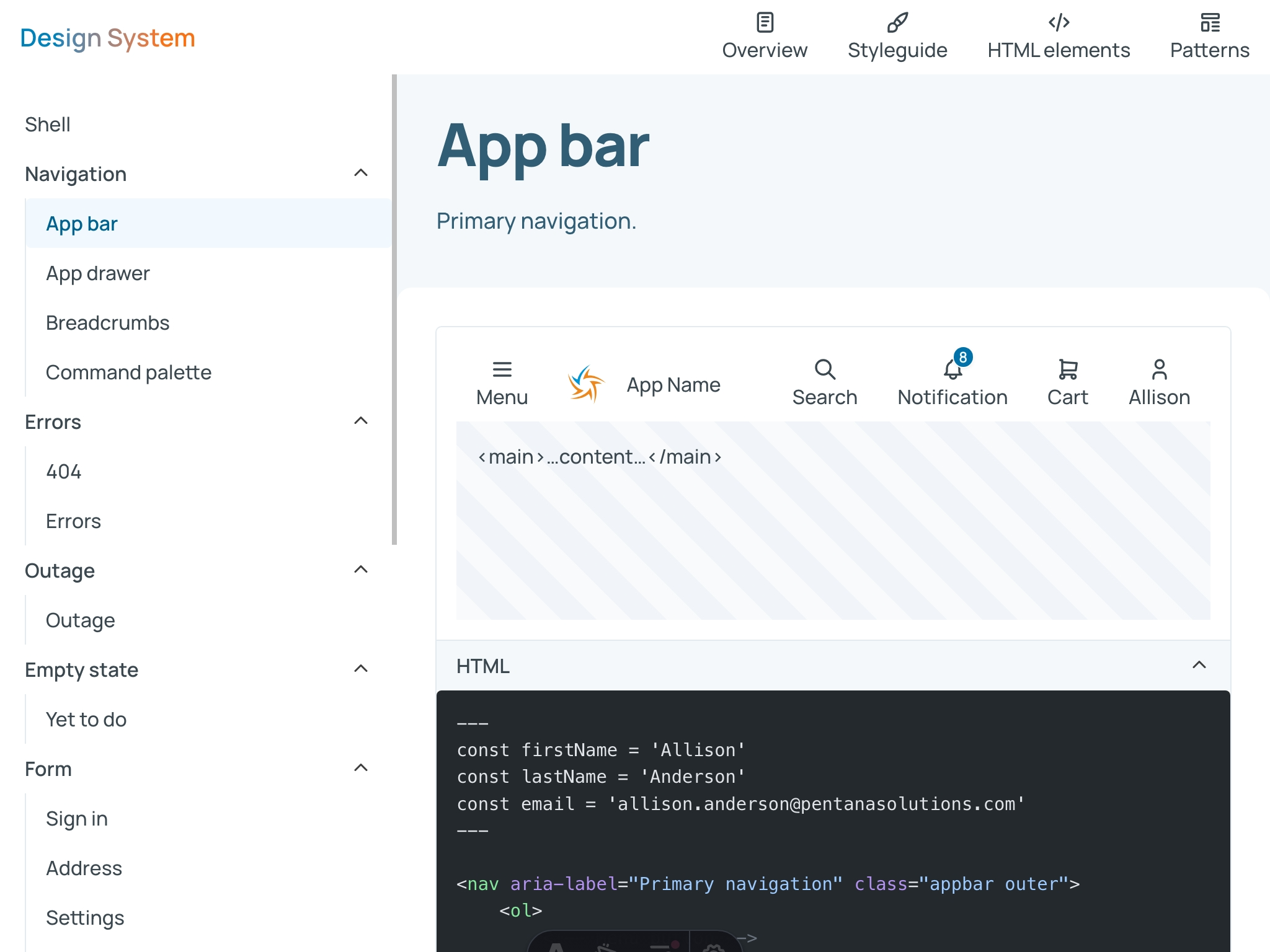Open the Patterns section label
The image size is (1270, 952).
(1210, 50)
